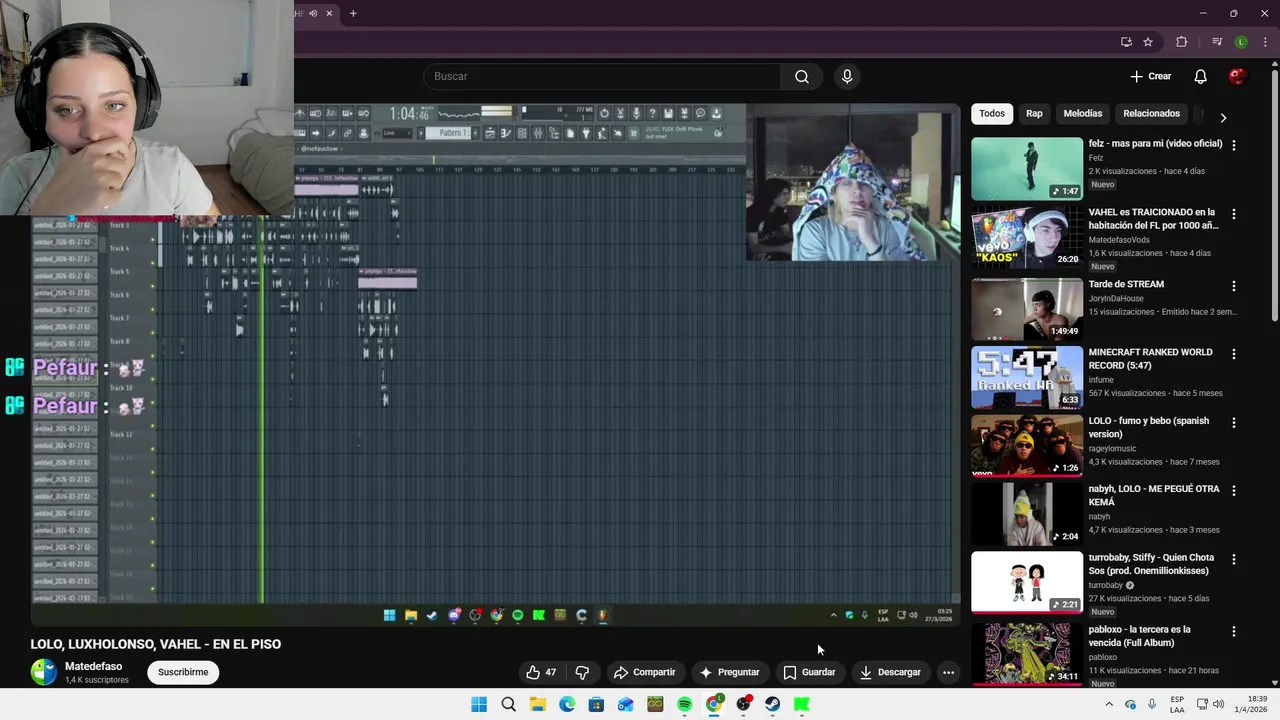Show hidden system tray icons chevron

(1108, 705)
